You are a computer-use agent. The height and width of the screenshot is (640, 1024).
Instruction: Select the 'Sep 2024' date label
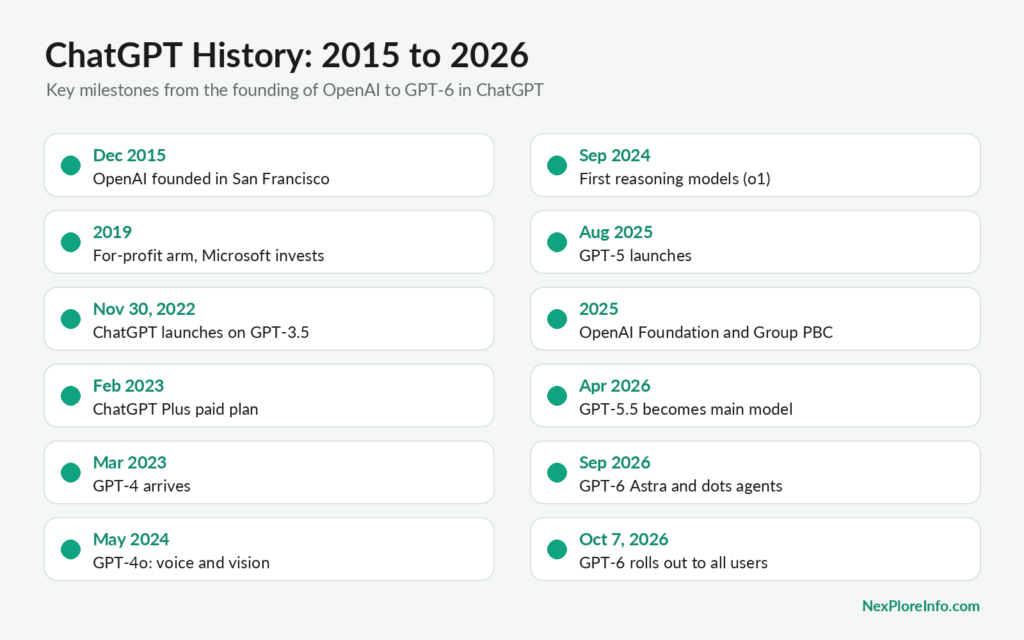pyautogui.click(x=615, y=155)
